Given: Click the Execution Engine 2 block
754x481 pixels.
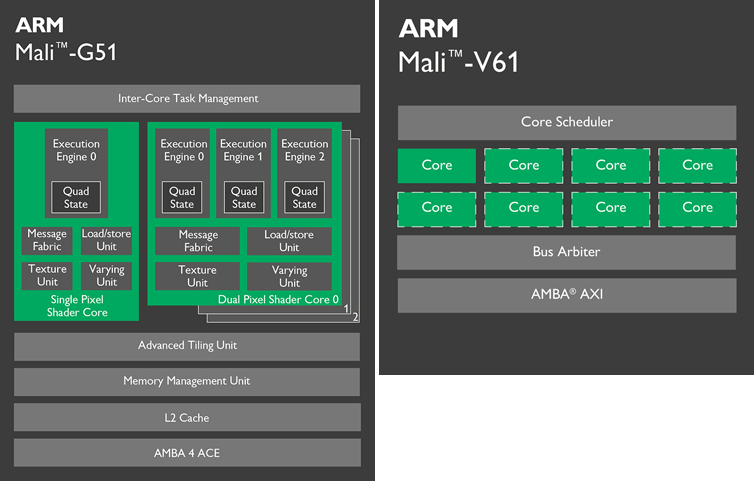Looking at the screenshot, I should (305, 173).
